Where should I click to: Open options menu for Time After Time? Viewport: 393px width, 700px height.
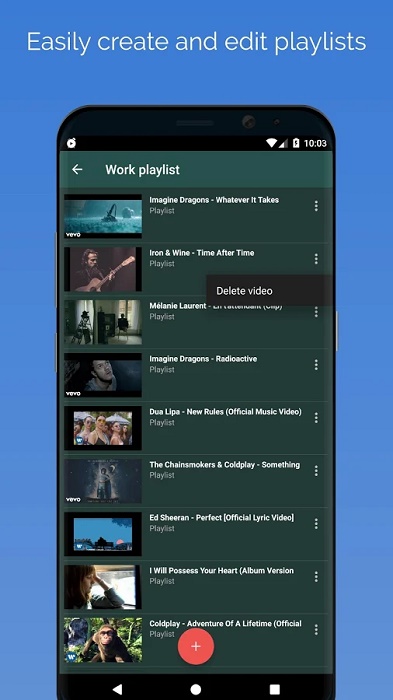click(316, 259)
